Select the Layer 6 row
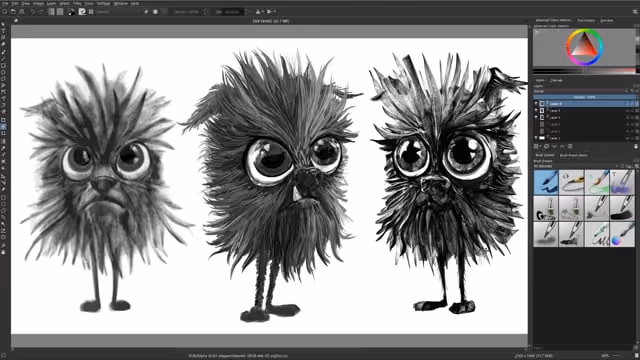This screenshot has height=360, width=640. (x=586, y=104)
